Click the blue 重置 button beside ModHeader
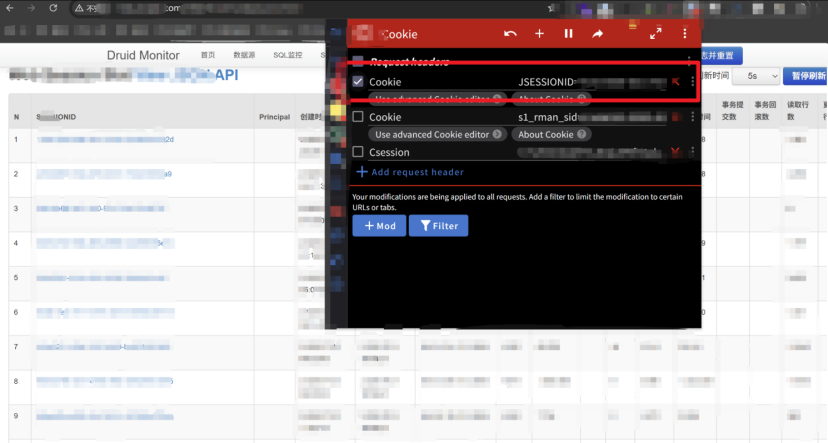The width and height of the screenshot is (828, 443). [x=720, y=55]
